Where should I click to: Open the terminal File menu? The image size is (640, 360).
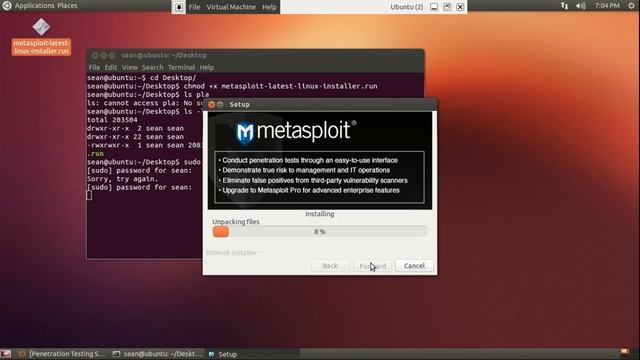94,67
